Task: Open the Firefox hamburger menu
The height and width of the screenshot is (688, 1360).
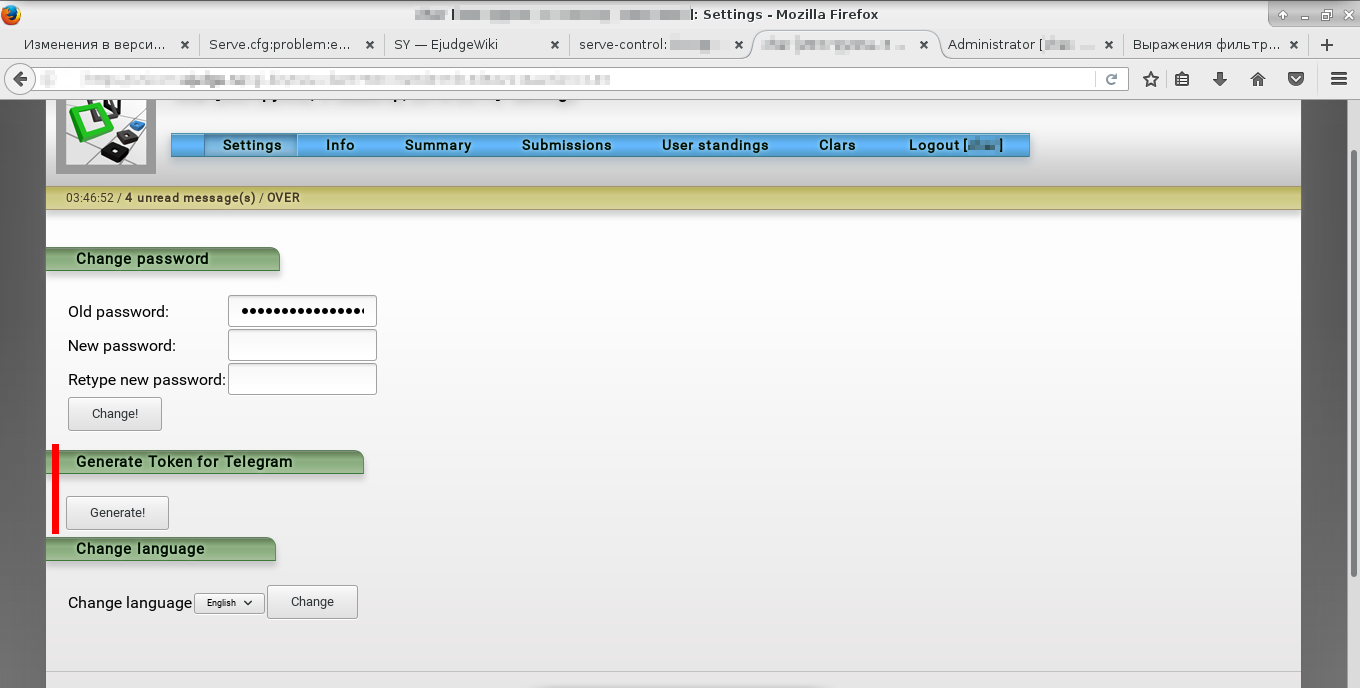Action: coord(1339,79)
